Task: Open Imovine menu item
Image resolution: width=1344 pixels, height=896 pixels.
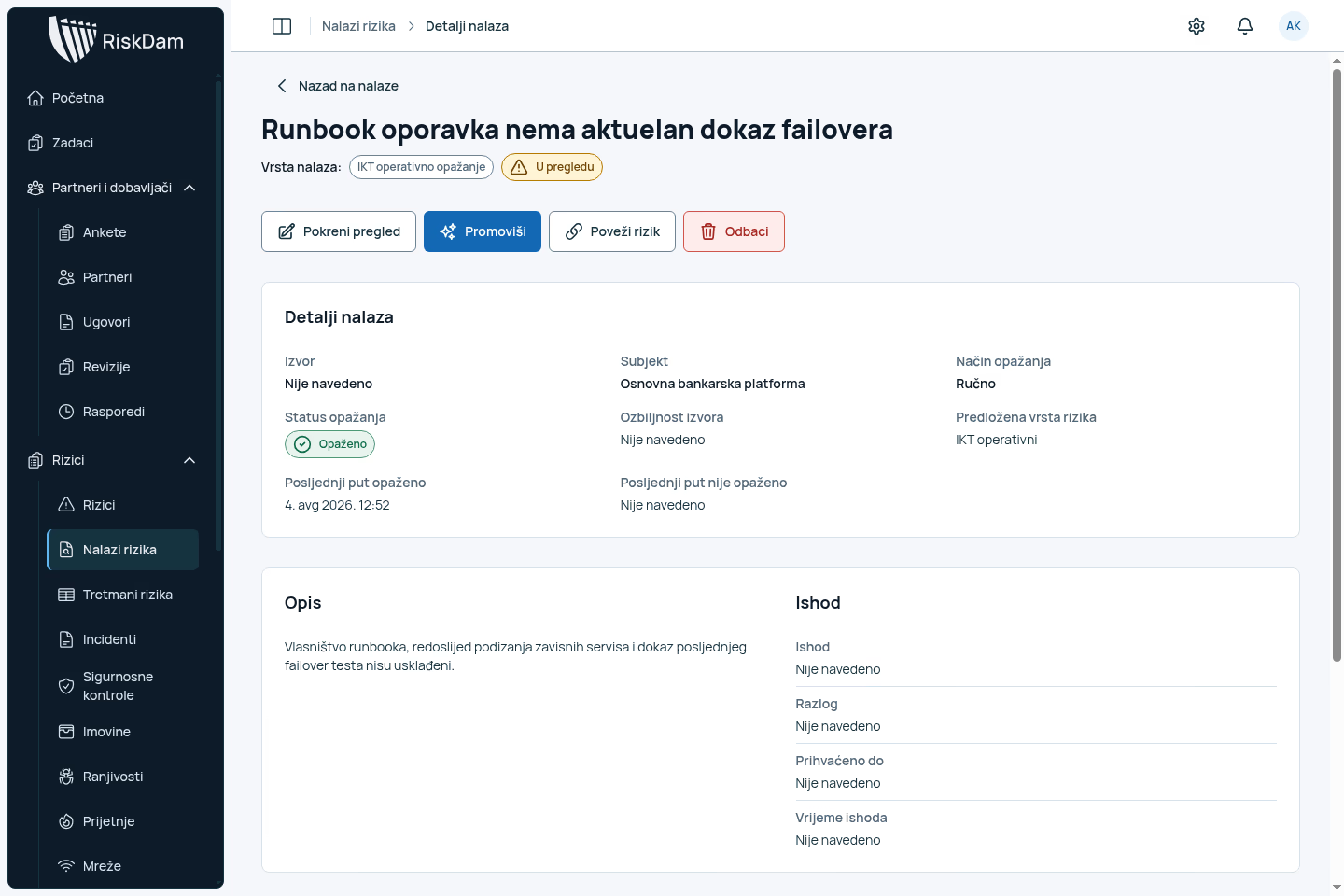Action: (x=122, y=732)
